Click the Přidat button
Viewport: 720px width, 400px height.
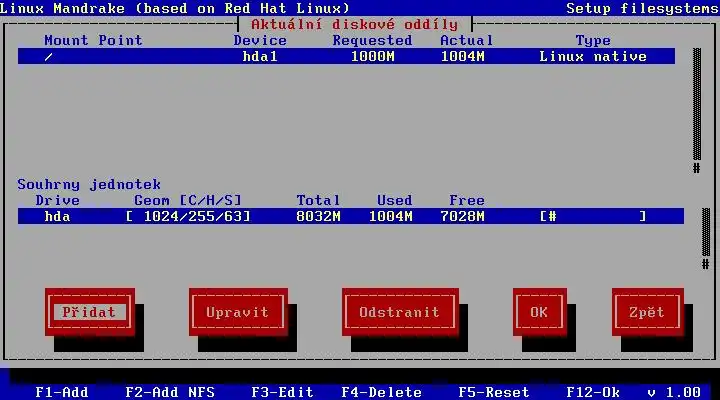coord(90,312)
